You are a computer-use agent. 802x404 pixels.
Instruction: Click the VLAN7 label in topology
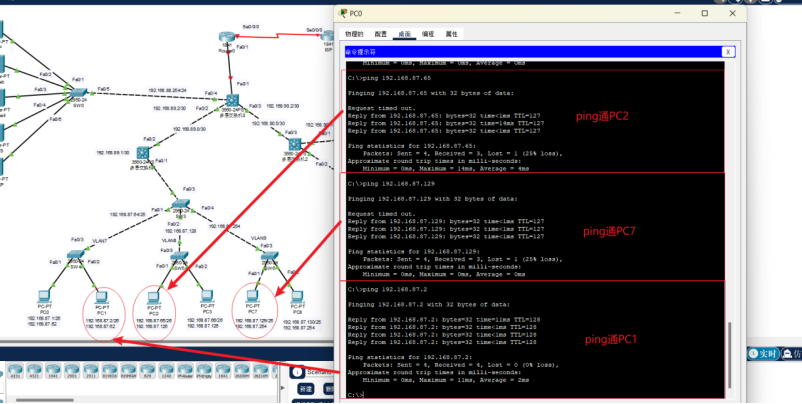(100, 240)
